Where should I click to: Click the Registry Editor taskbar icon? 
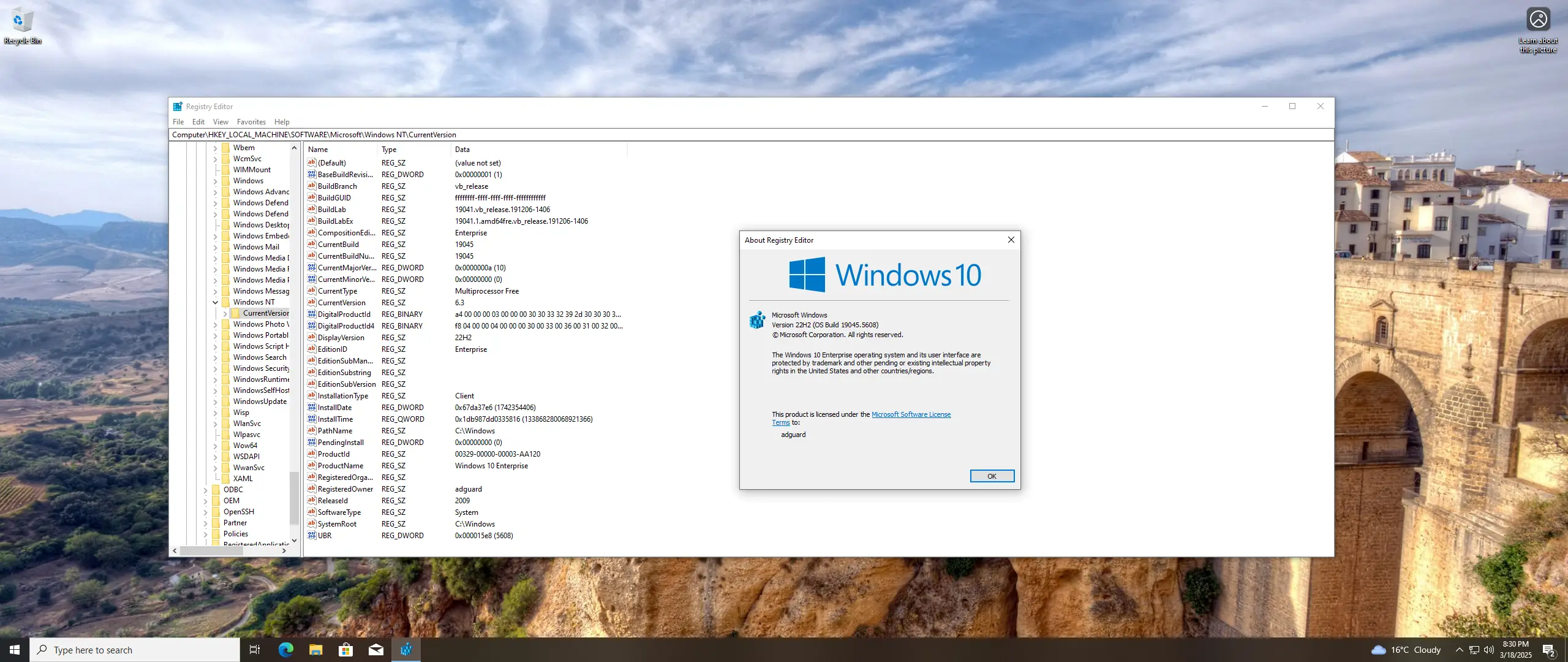click(405, 650)
